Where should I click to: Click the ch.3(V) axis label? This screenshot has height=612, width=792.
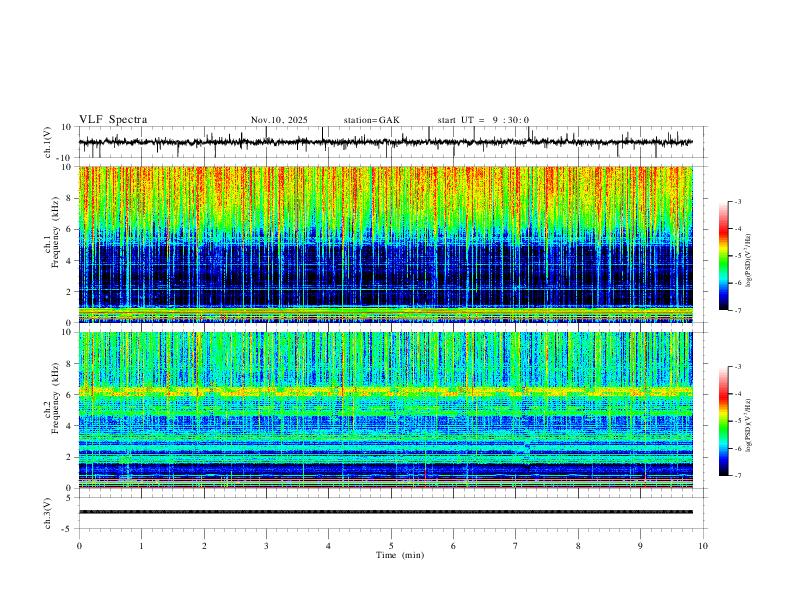click(x=47, y=513)
